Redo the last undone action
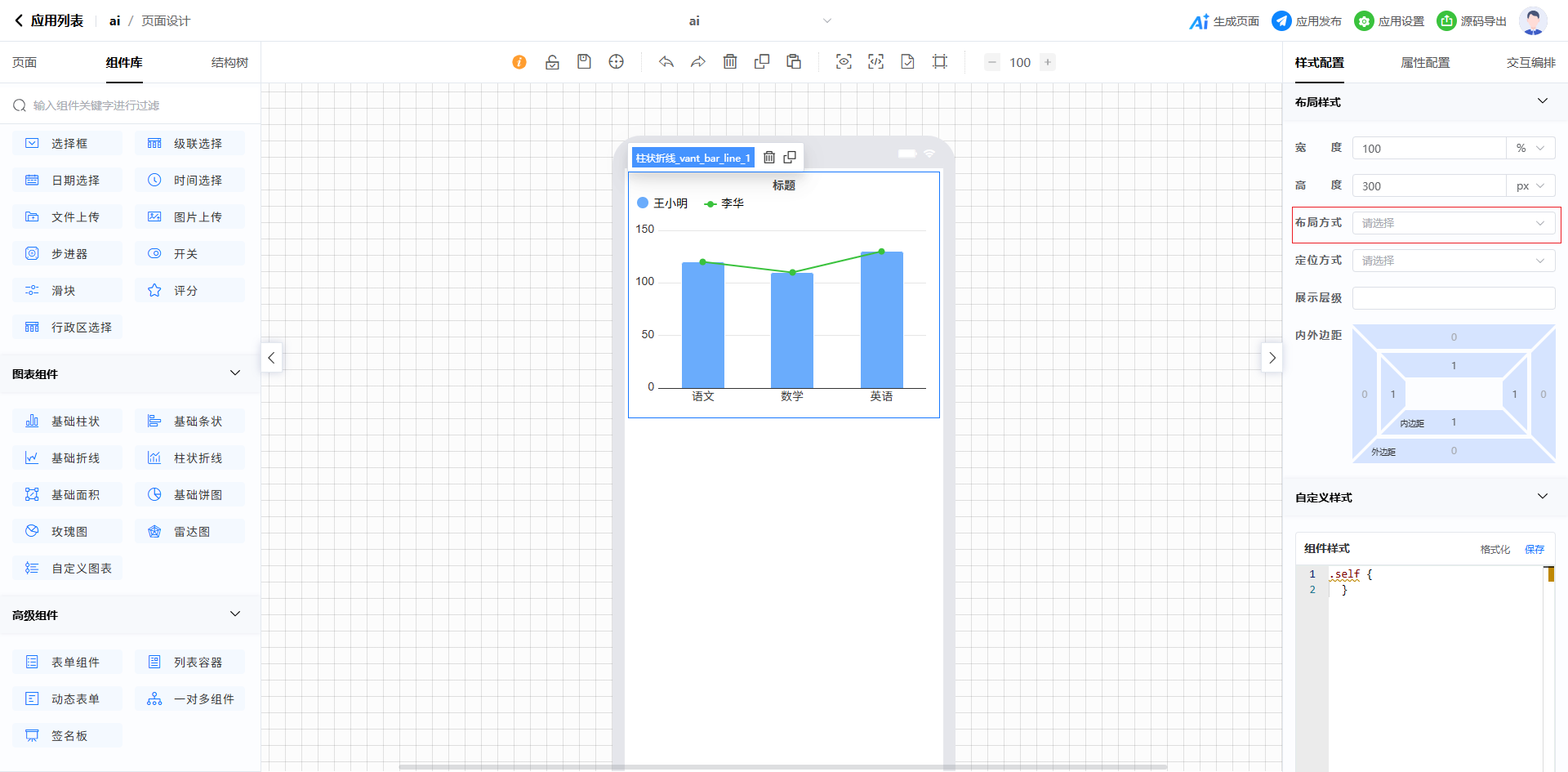This screenshot has height=772, width=1568. 697,62
